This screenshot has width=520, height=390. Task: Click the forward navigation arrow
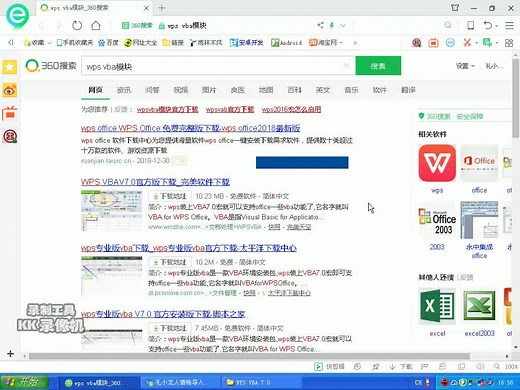[x=59, y=25]
